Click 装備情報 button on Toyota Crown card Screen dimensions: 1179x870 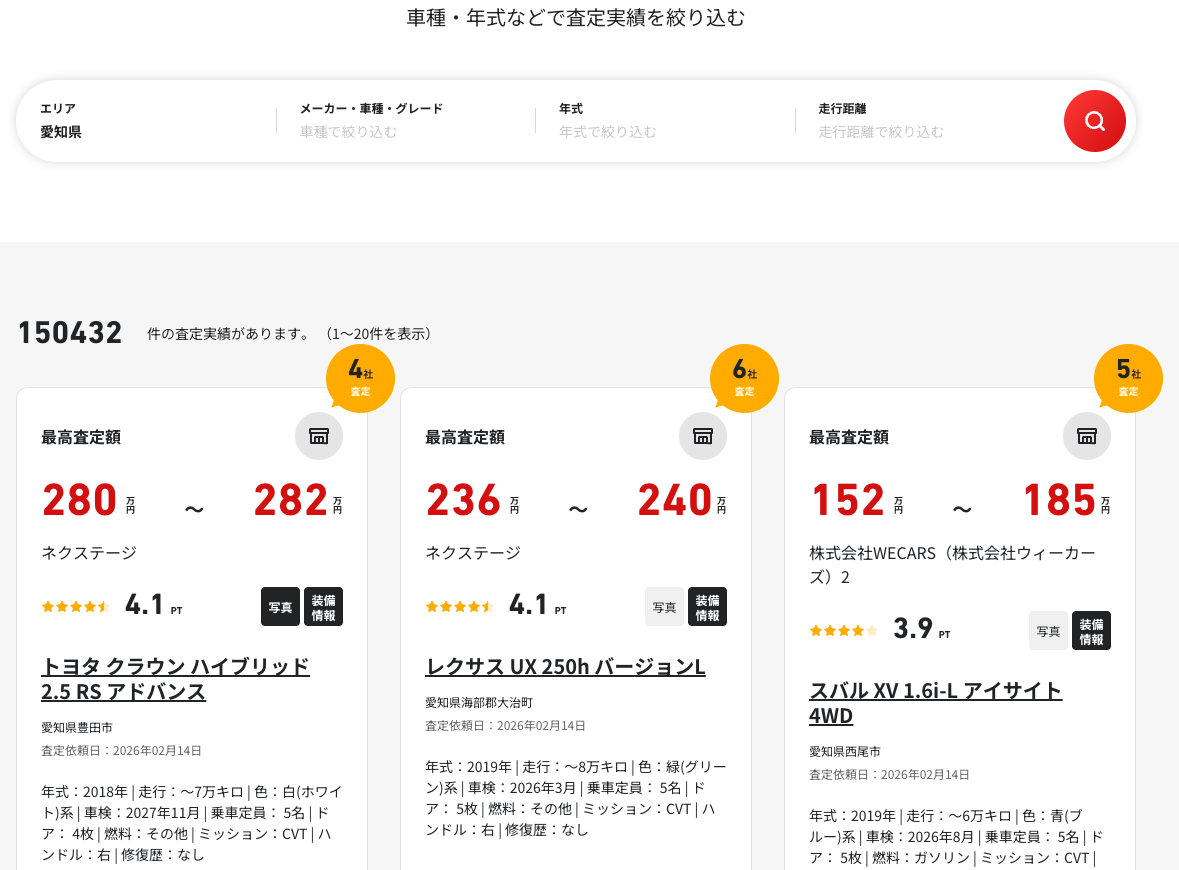pyautogui.click(x=323, y=607)
